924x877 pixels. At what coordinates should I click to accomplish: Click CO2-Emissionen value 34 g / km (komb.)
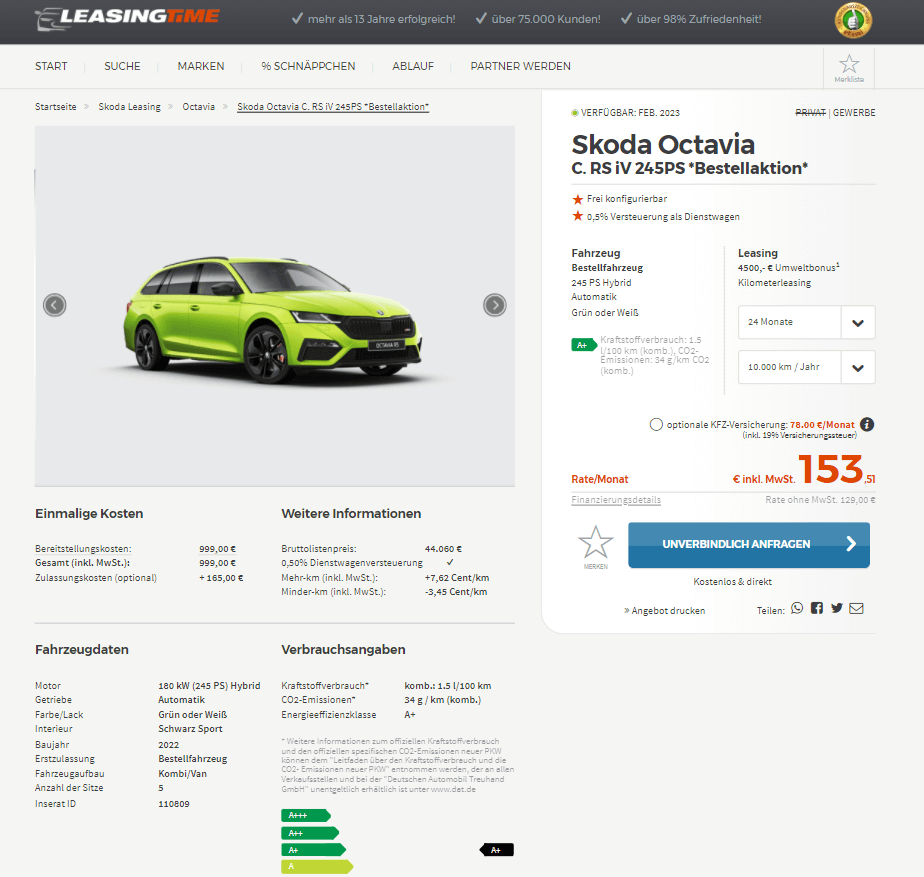443,700
